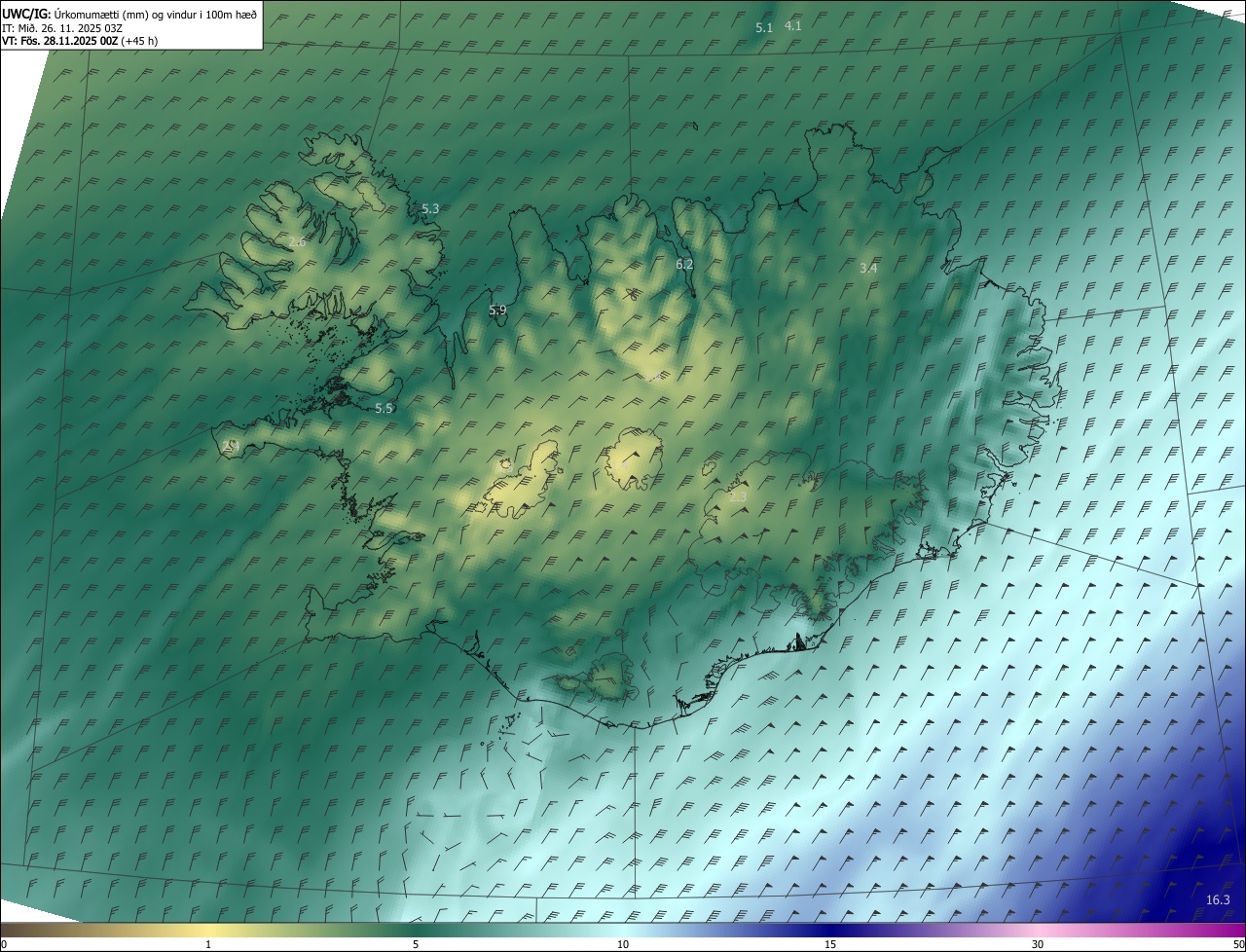Click the 30 tick on the color scale

1038,944
